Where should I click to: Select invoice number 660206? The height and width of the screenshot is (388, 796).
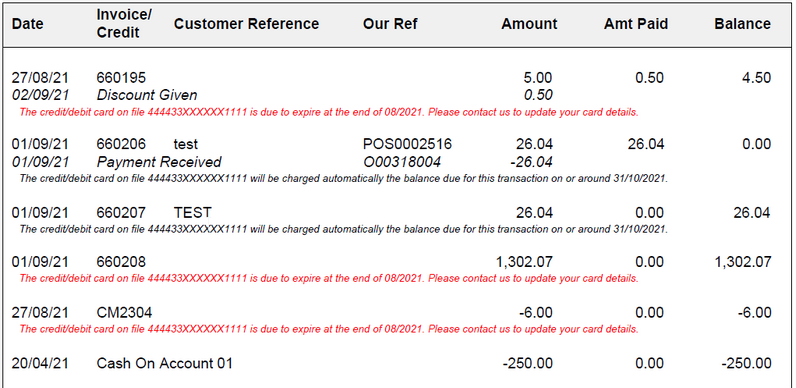[121, 144]
